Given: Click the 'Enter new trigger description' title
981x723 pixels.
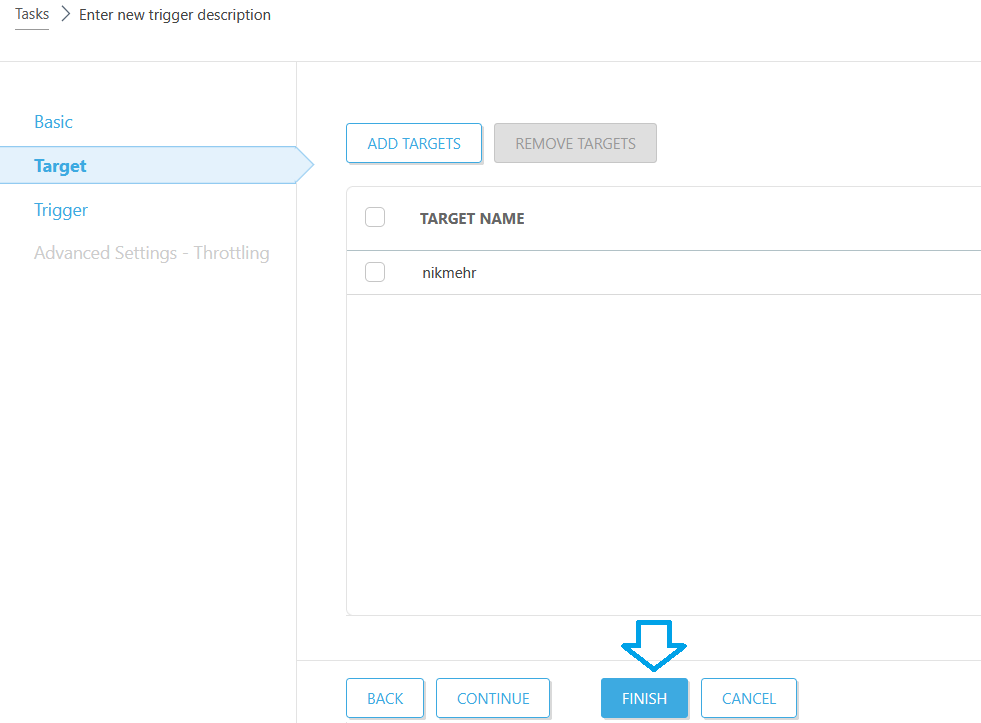Looking at the screenshot, I should 174,15.
